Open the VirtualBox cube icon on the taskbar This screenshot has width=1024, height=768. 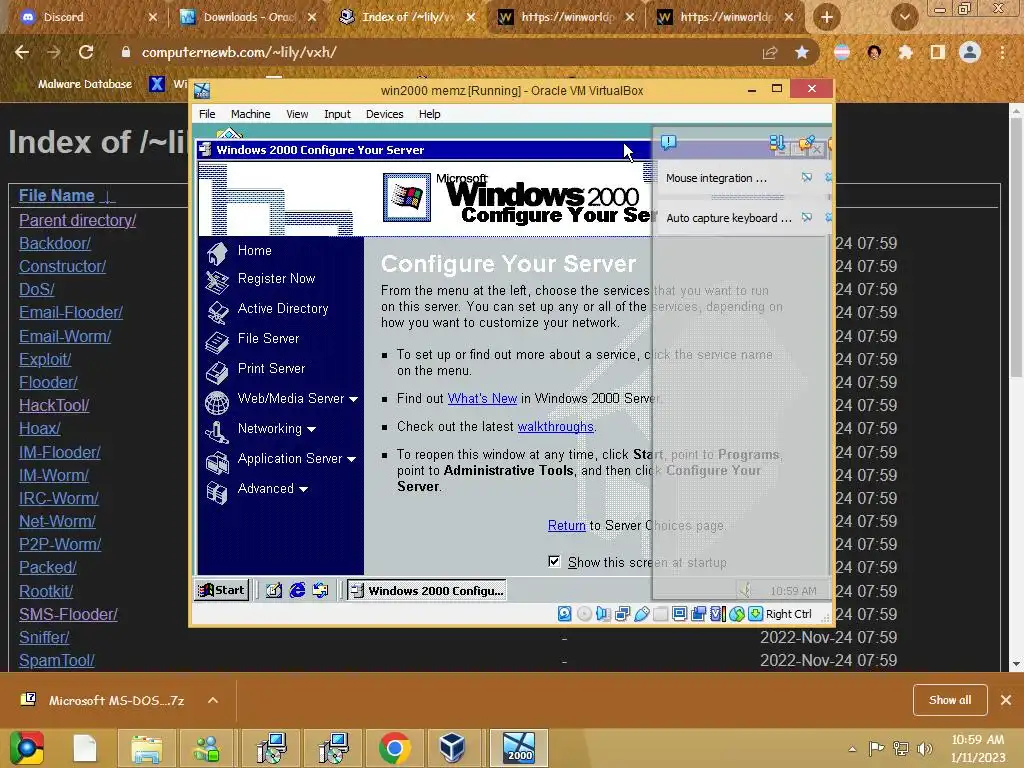451,748
